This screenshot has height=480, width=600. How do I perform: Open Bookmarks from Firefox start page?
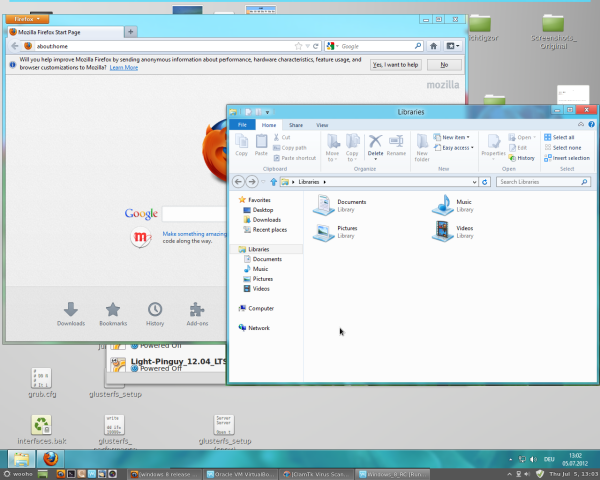coord(113,314)
